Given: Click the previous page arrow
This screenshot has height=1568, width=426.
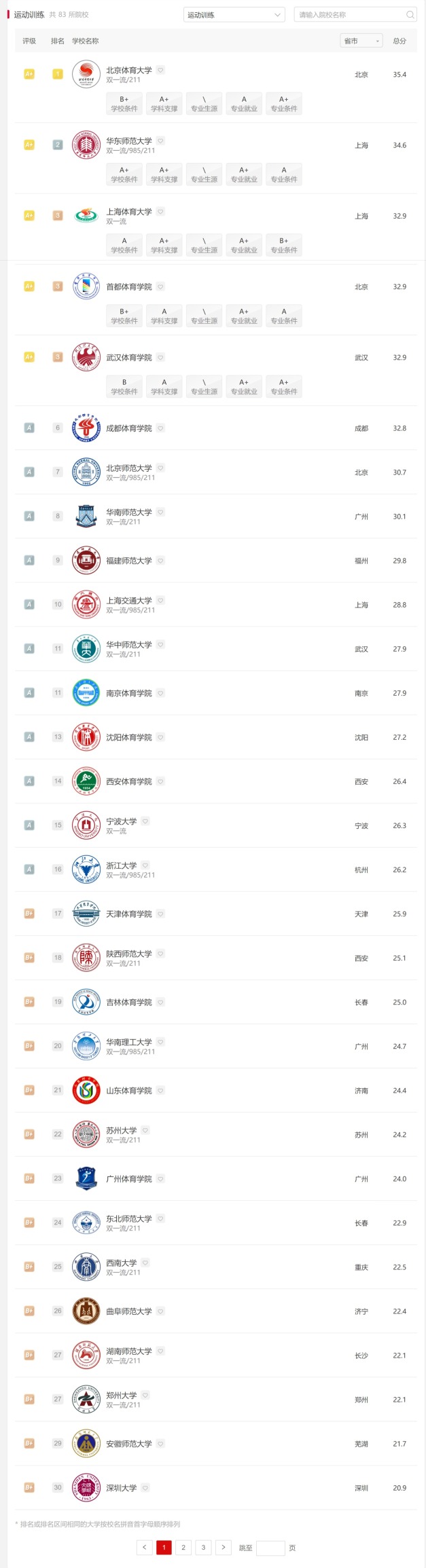Looking at the screenshot, I should point(144,1547).
